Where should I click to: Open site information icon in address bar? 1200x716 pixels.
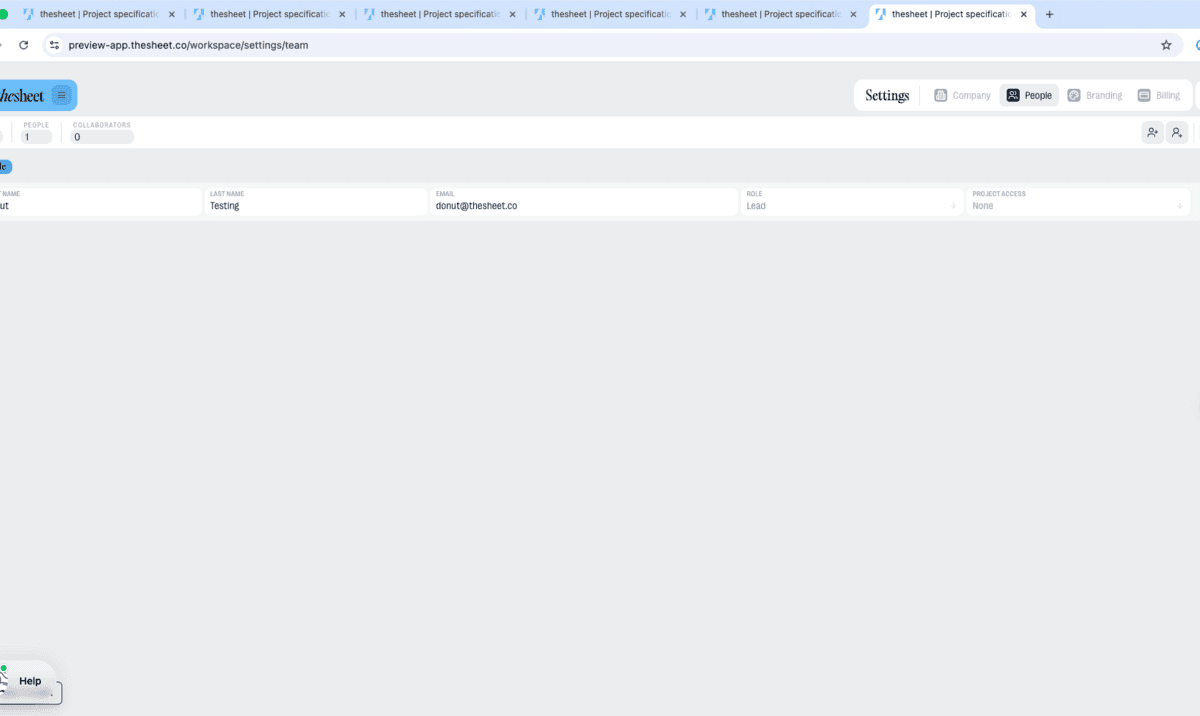point(55,45)
